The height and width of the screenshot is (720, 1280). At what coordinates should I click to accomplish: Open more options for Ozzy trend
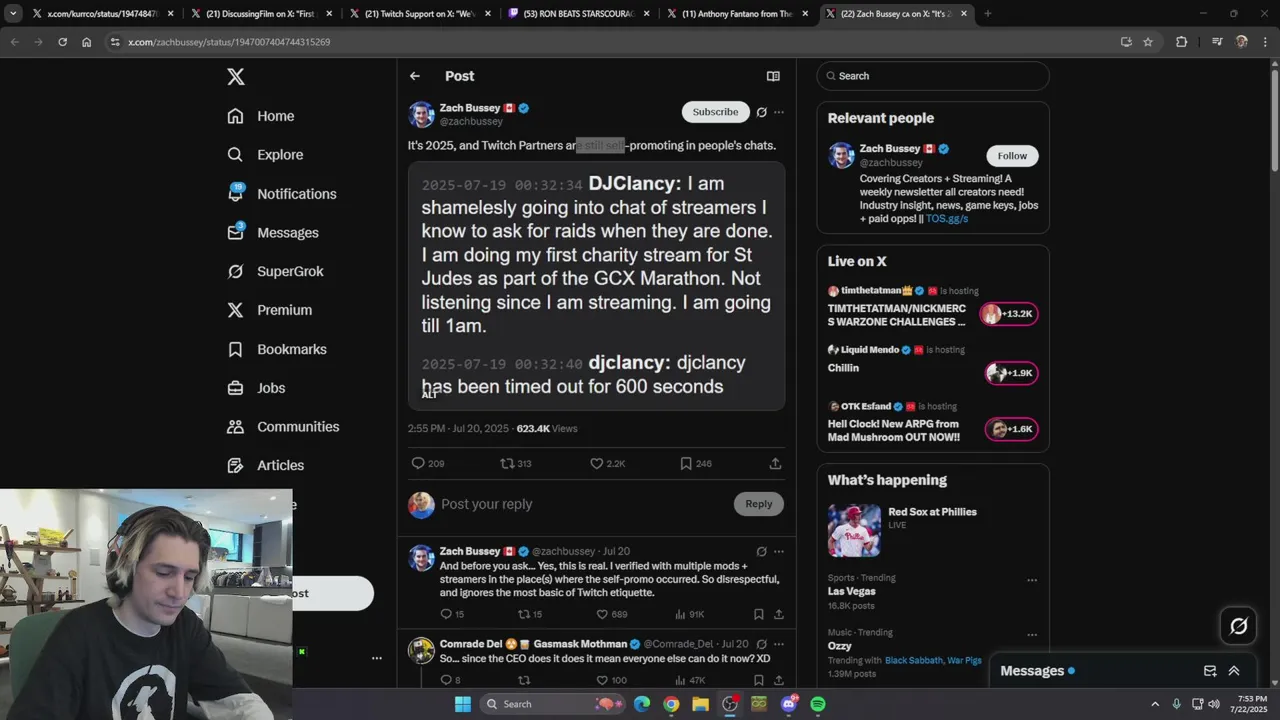point(1032,633)
